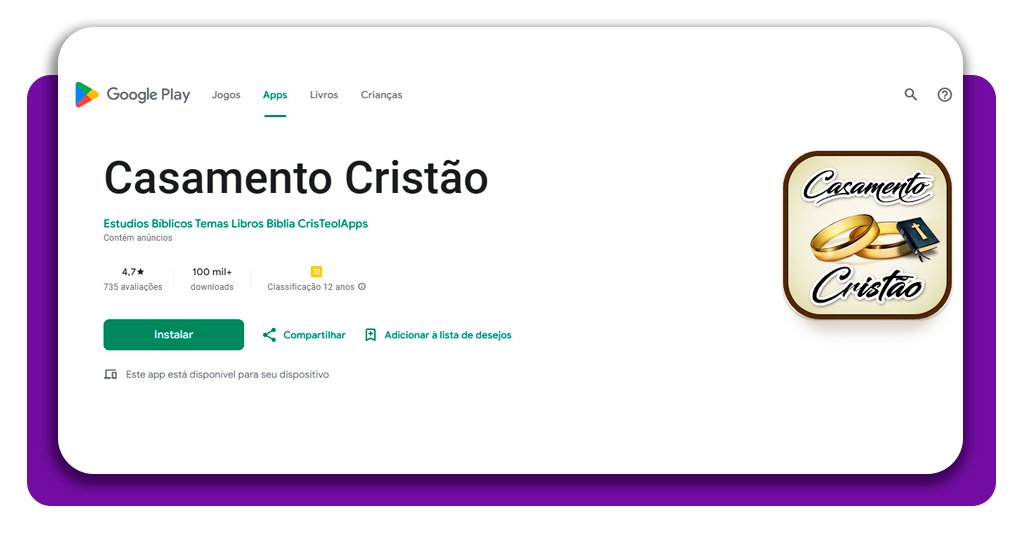Click the 100 mil+ downloads stat
The width and height of the screenshot is (1024, 536).
point(212,272)
